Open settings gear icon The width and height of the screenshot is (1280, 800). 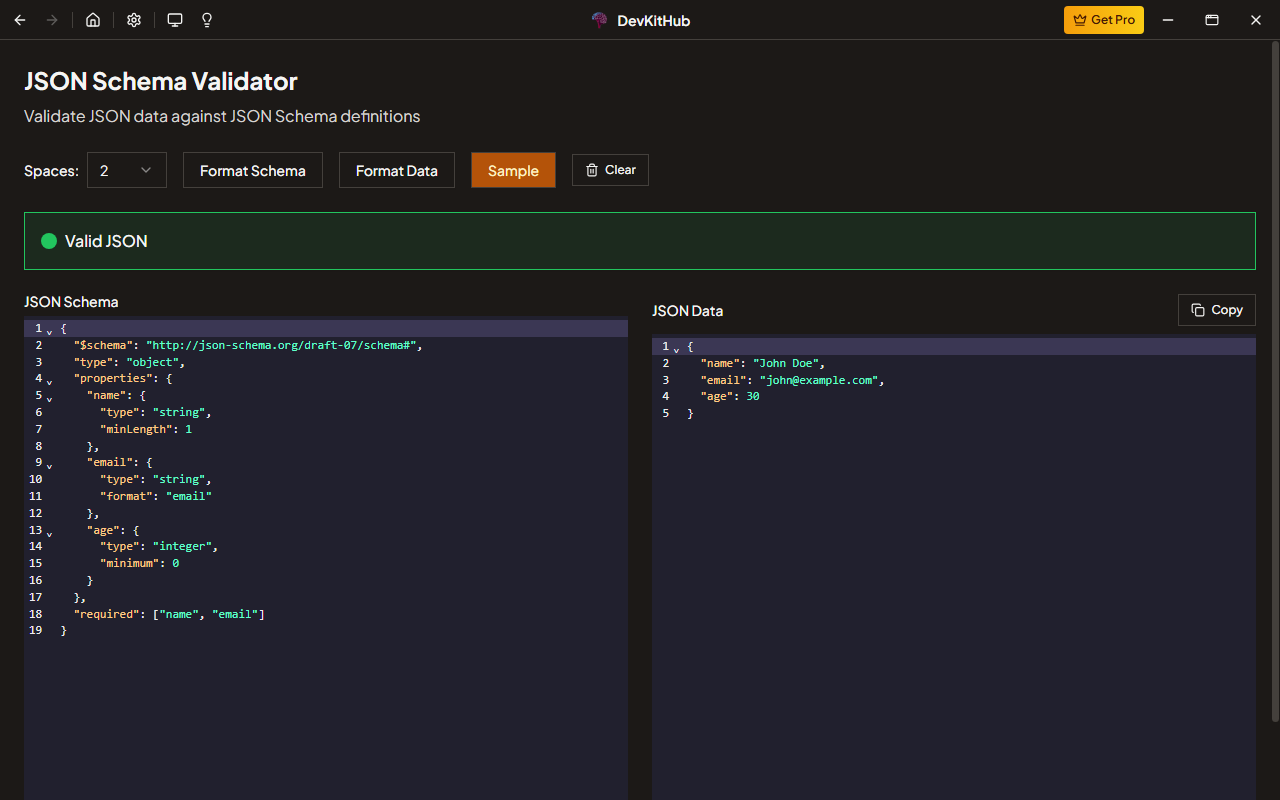click(x=134, y=20)
